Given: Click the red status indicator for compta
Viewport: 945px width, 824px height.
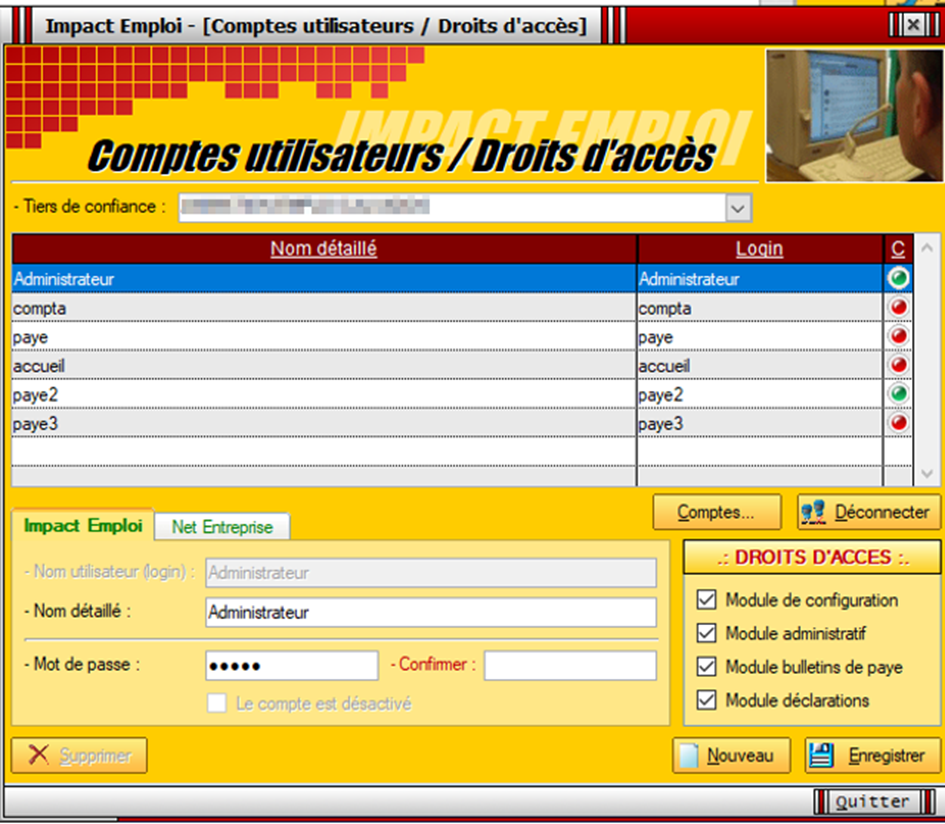Looking at the screenshot, I should pyautogui.click(x=898, y=307).
